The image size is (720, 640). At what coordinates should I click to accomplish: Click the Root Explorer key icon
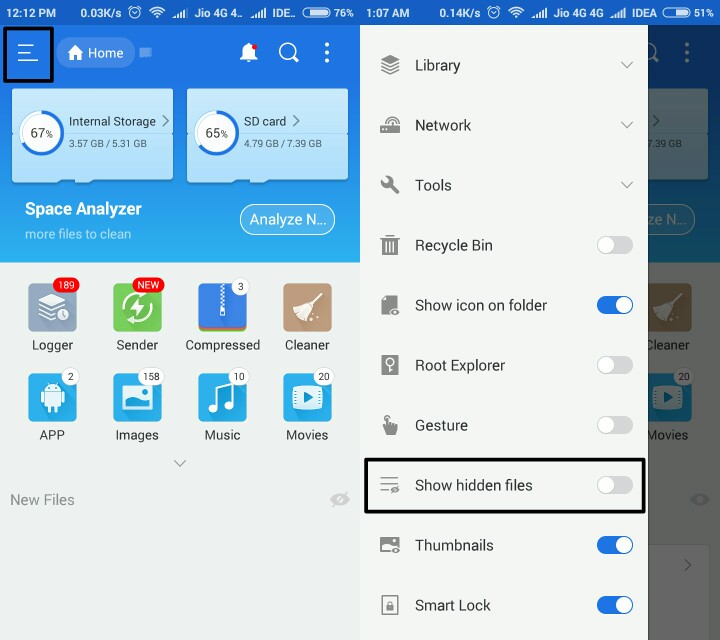pyautogui.click(x=390, y=365)
